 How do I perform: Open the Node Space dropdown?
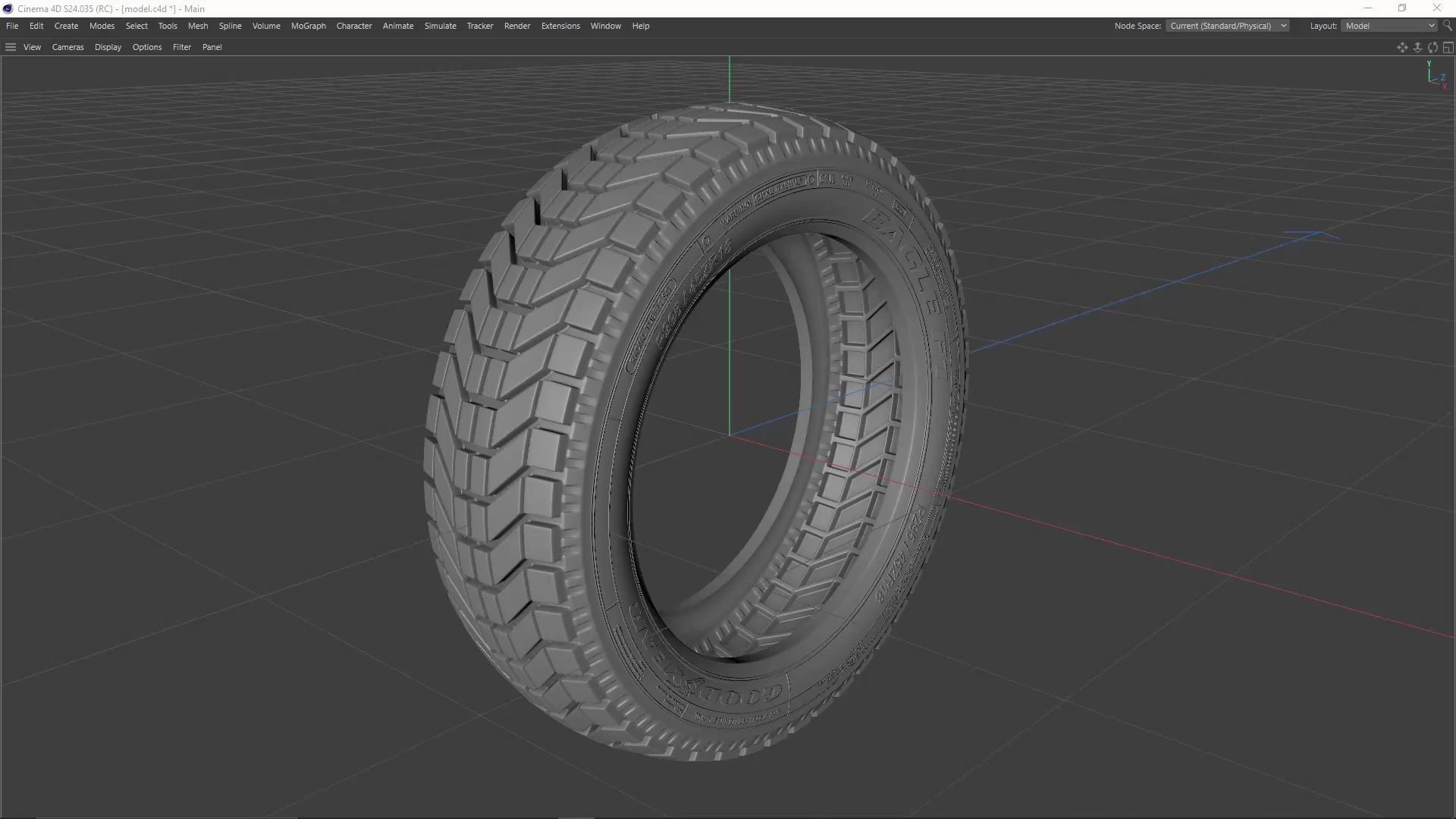1227,26
